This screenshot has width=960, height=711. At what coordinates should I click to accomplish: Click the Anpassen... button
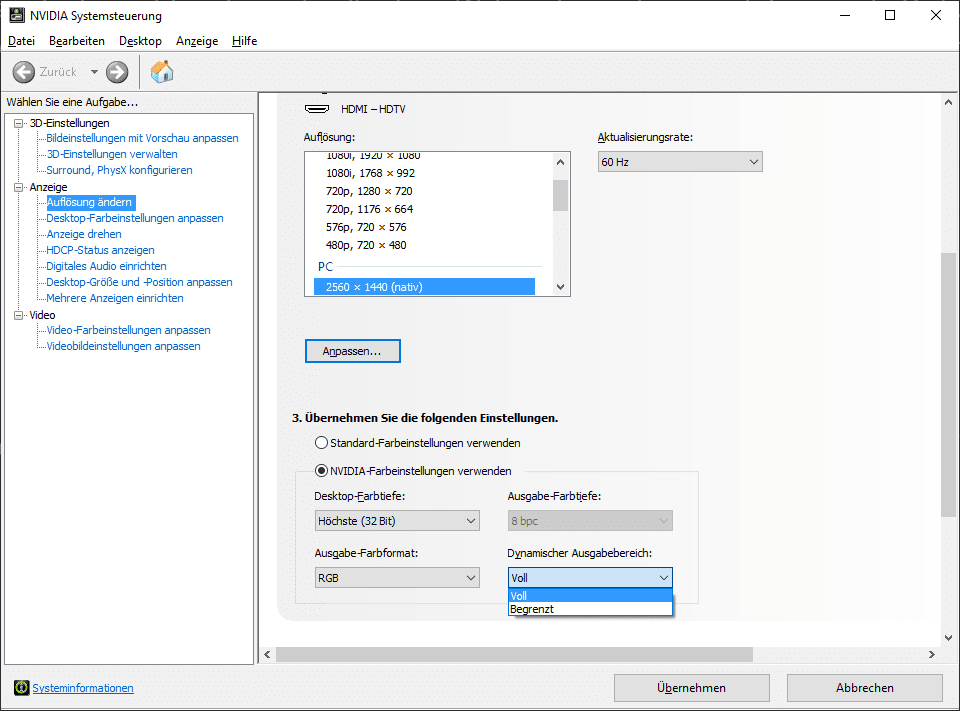353,351
